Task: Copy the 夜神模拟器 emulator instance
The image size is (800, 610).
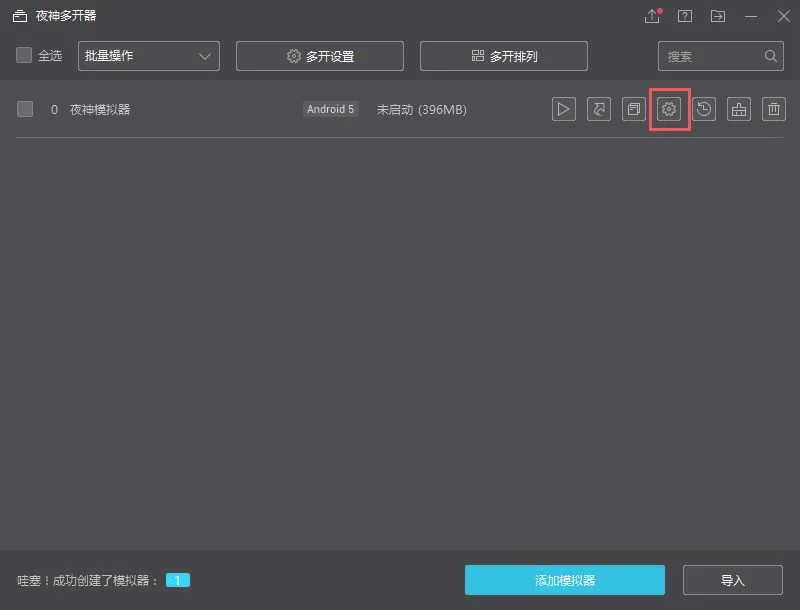Action: [634, 109]
